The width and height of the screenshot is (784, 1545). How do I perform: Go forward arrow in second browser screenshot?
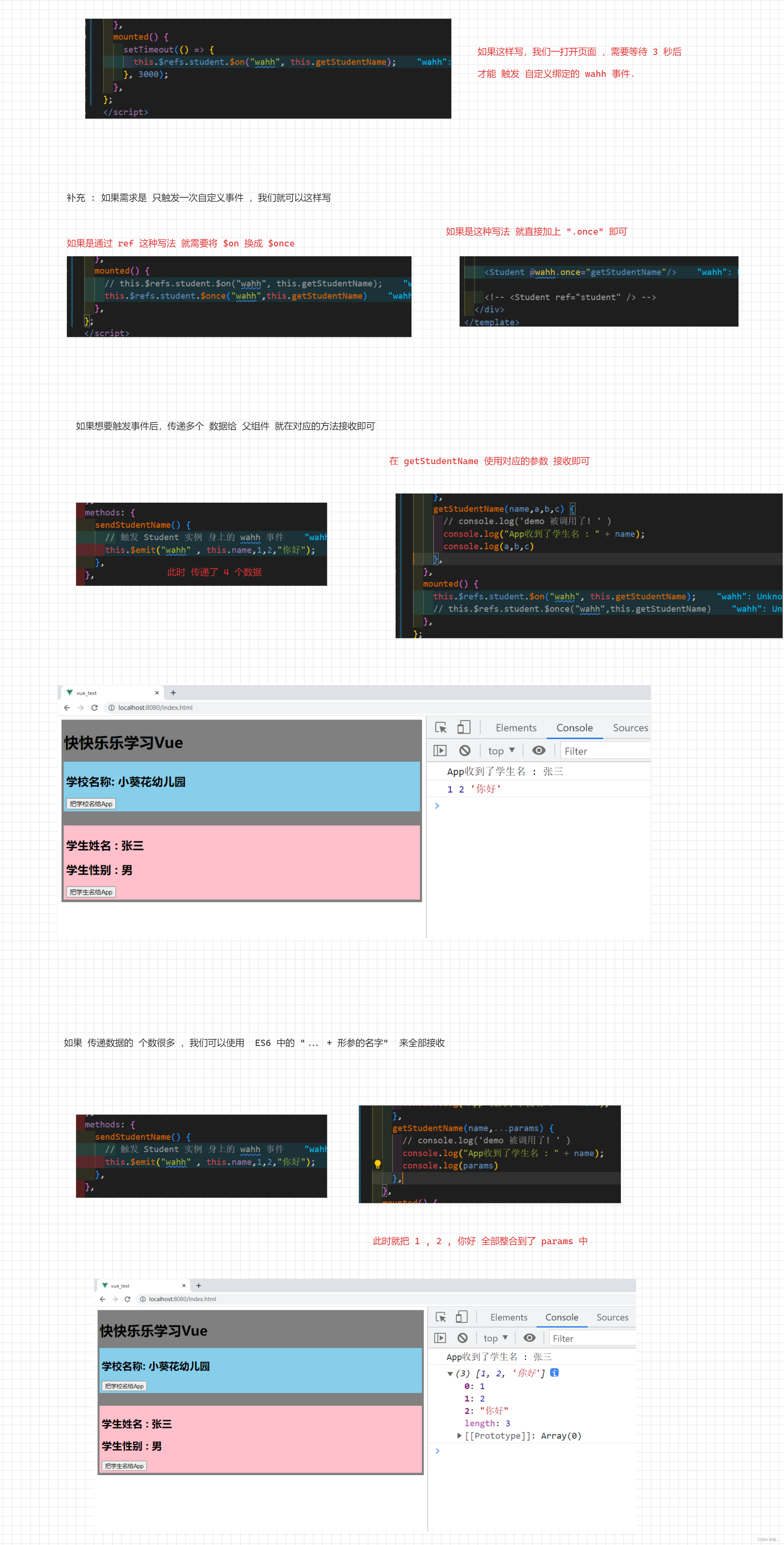point(115,1299)
